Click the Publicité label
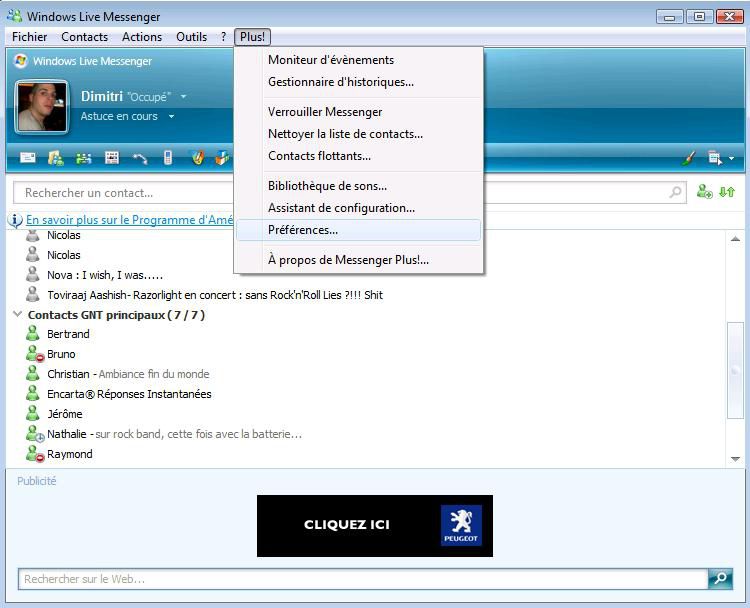750x608 pixels. [36, 481]
